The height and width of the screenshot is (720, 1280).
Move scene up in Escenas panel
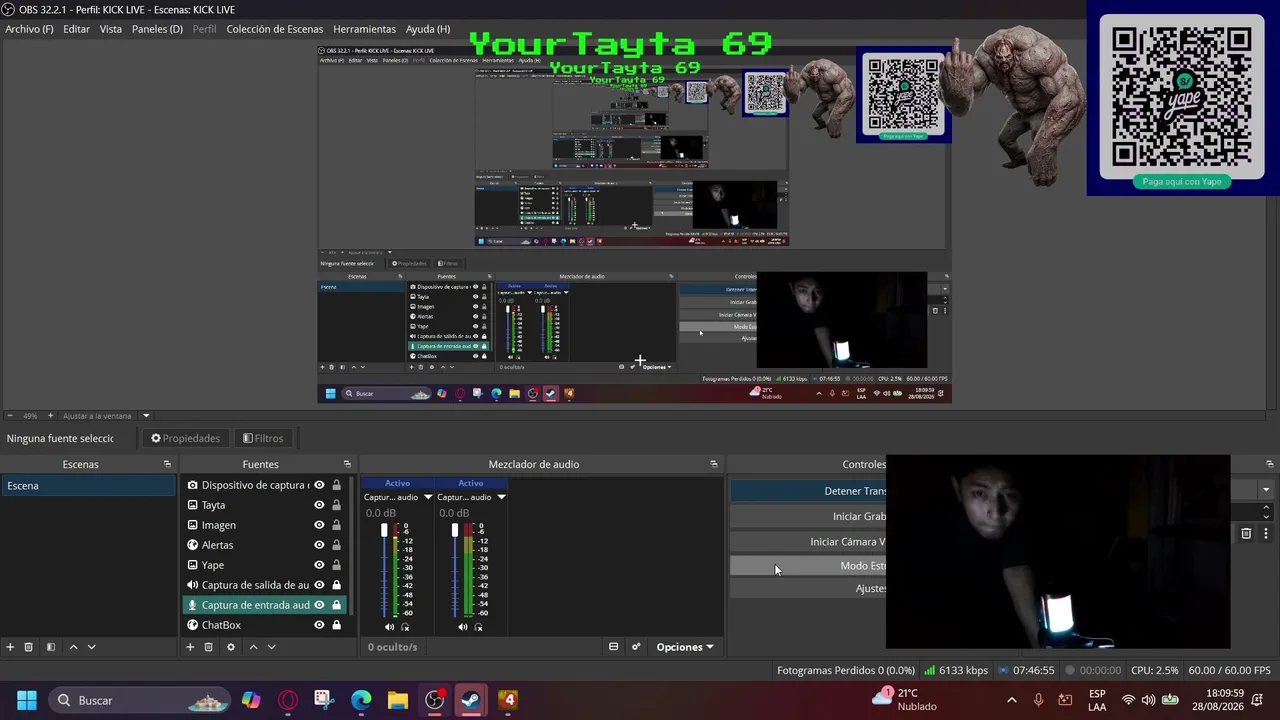[73, 647]
